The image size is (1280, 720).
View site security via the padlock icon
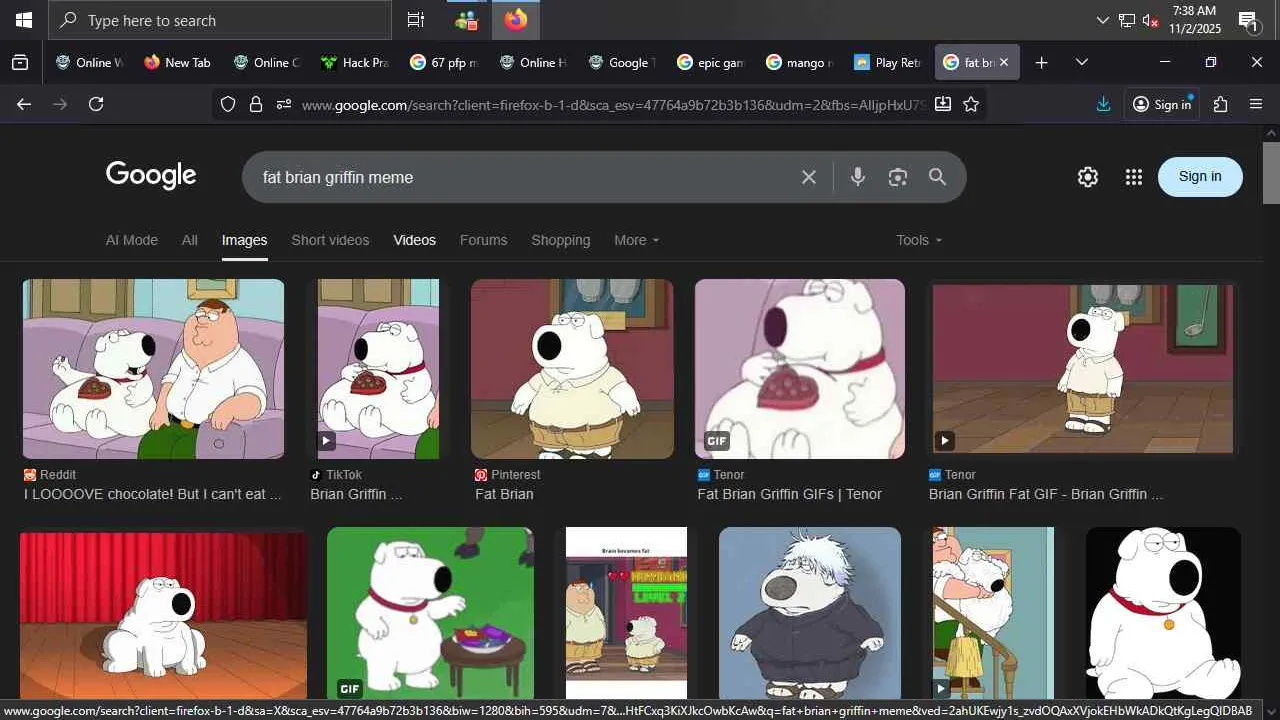pyautogui.click(x=255, y=104)
